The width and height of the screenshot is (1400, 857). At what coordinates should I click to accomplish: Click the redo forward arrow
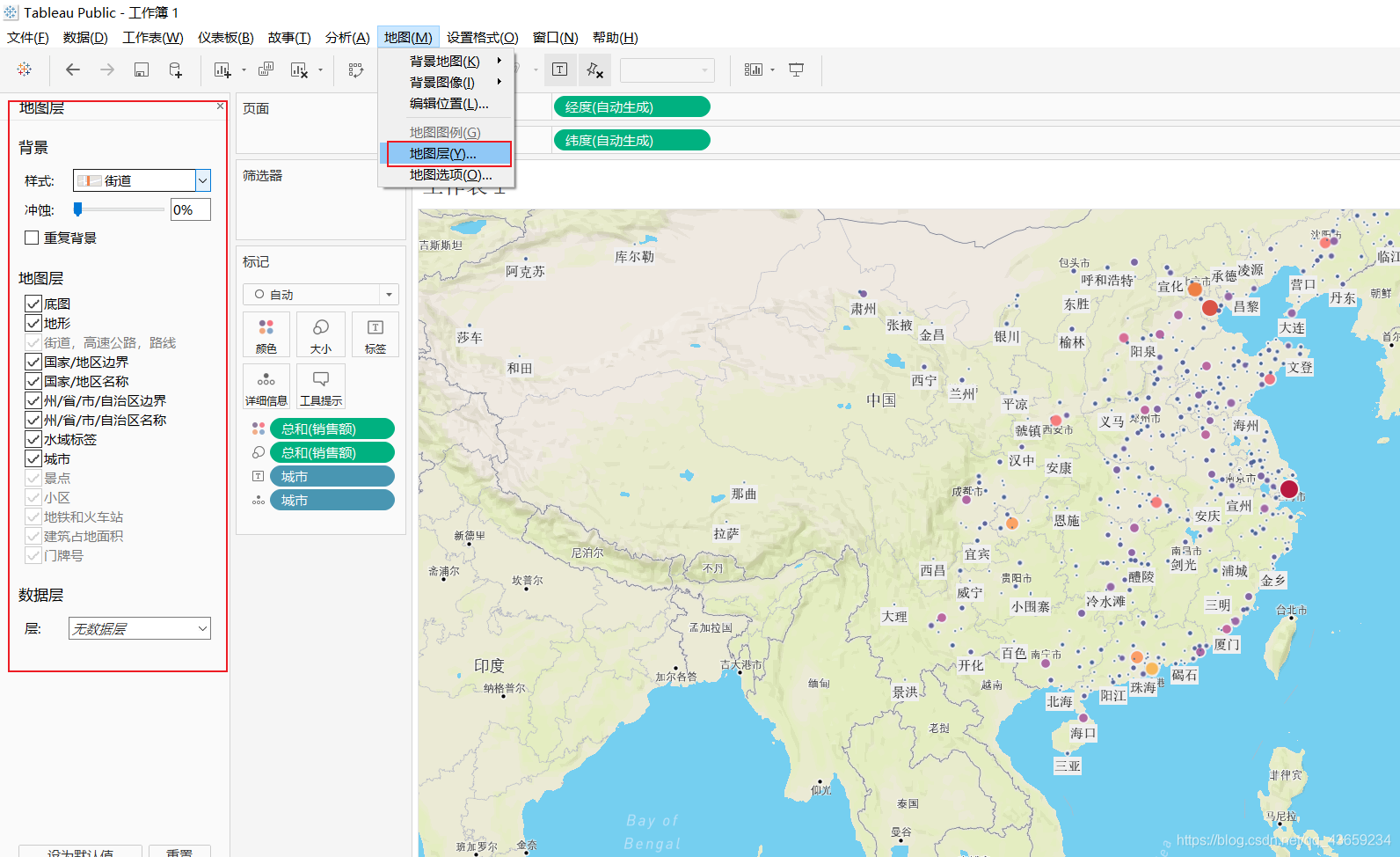[x=106, y=70]
